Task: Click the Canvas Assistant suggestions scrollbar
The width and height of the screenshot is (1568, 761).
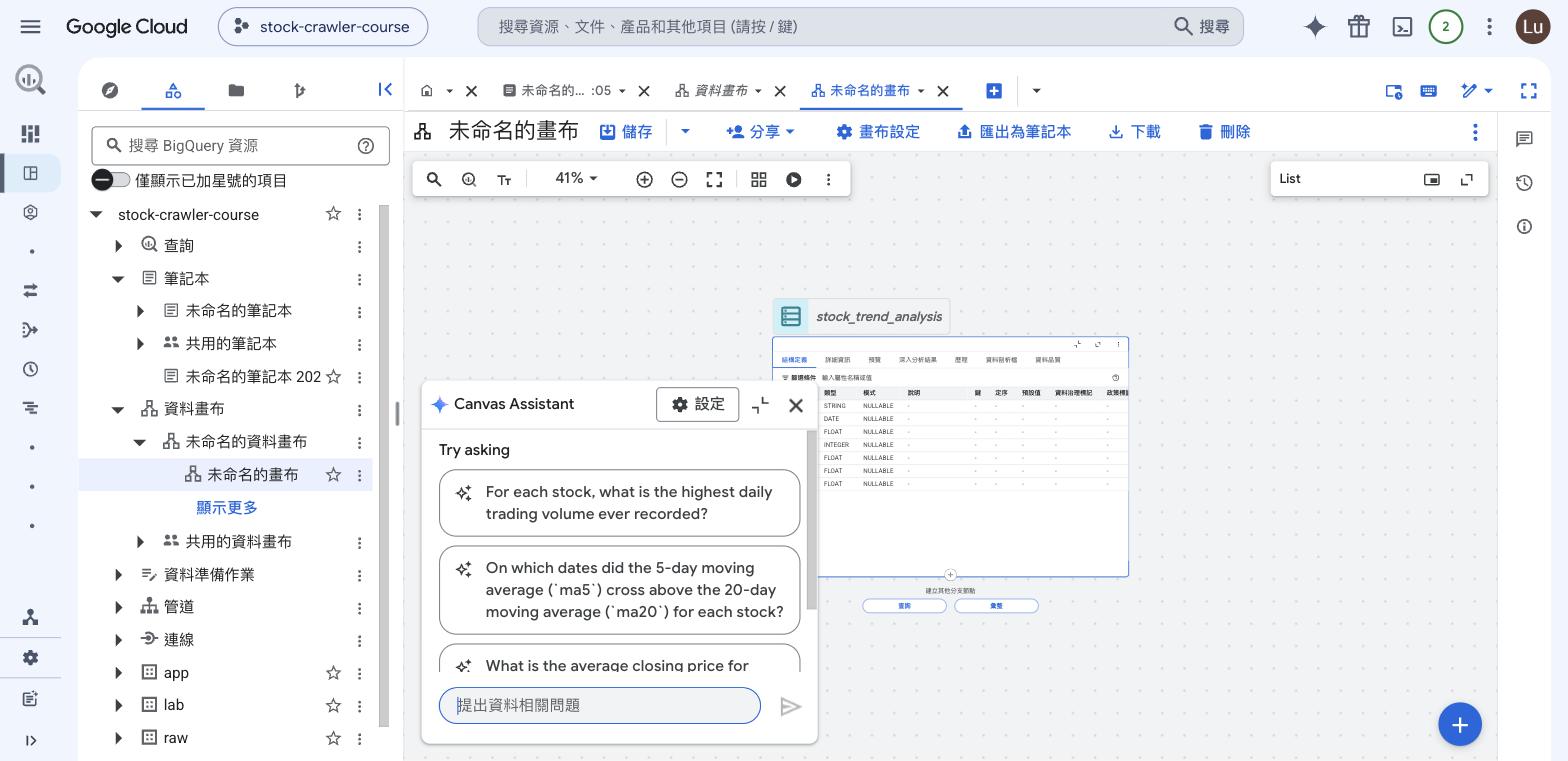Action: [812, 520]
